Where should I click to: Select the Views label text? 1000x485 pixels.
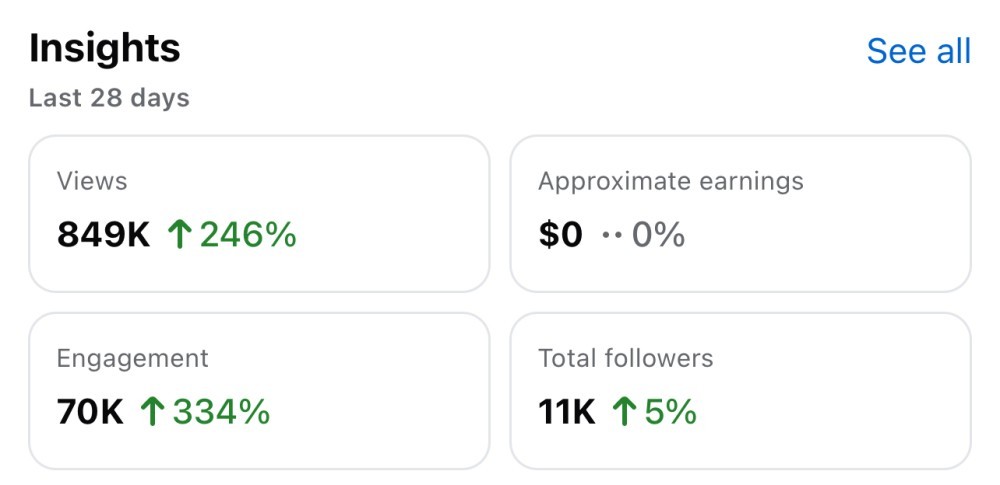point(92,181)
